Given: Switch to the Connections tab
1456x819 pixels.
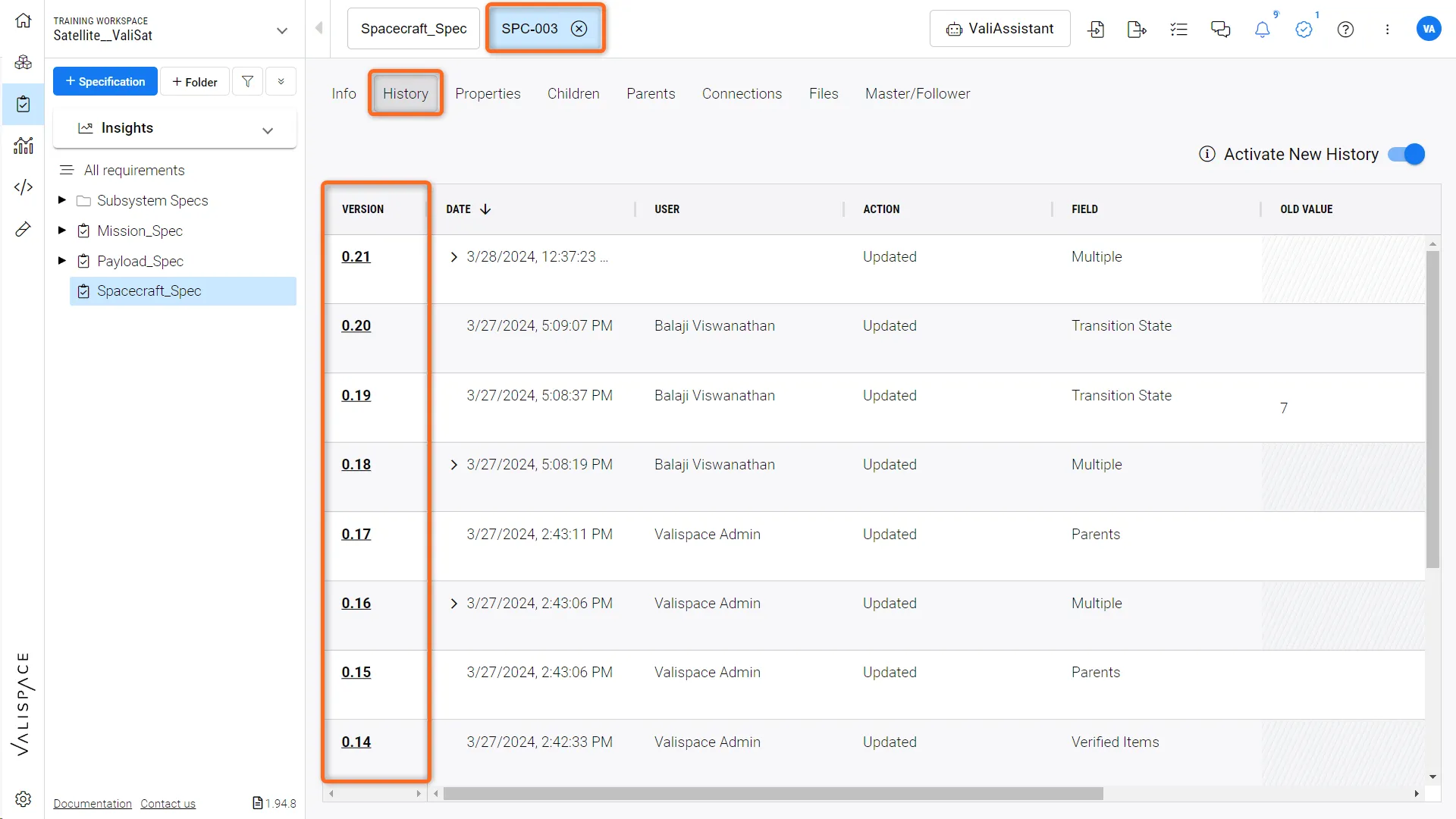Looking at the screenshot, I should 742,93.
